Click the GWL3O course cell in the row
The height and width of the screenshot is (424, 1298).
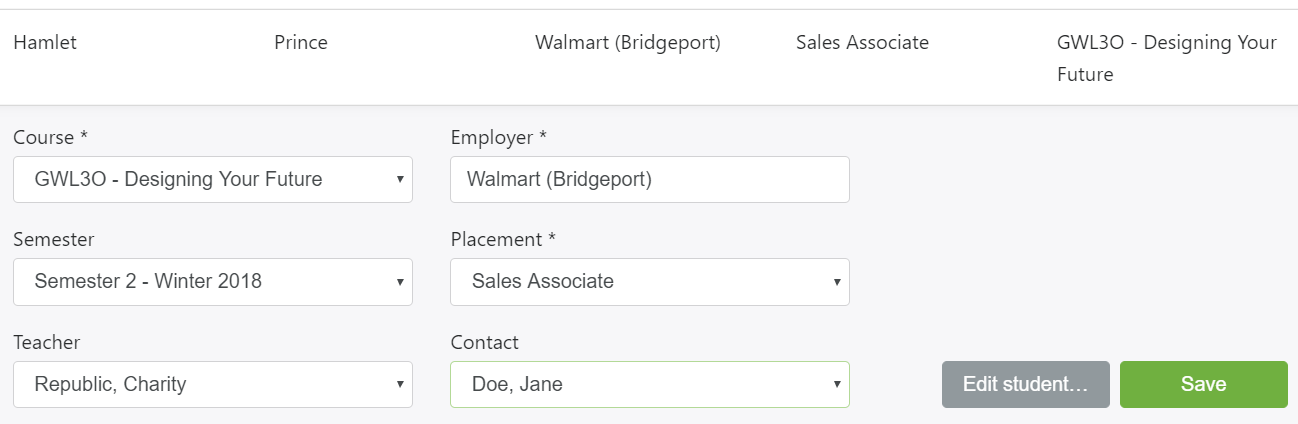(x=1166, y=58)
